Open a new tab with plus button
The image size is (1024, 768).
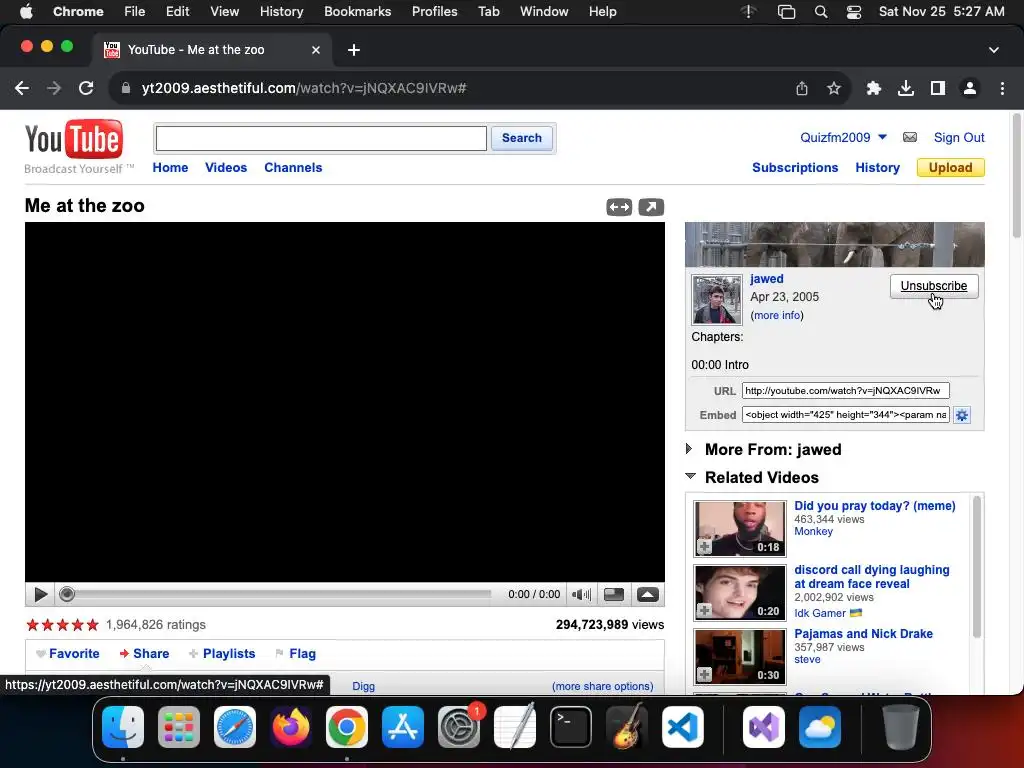pyautogui.click(x=354, y=50)
